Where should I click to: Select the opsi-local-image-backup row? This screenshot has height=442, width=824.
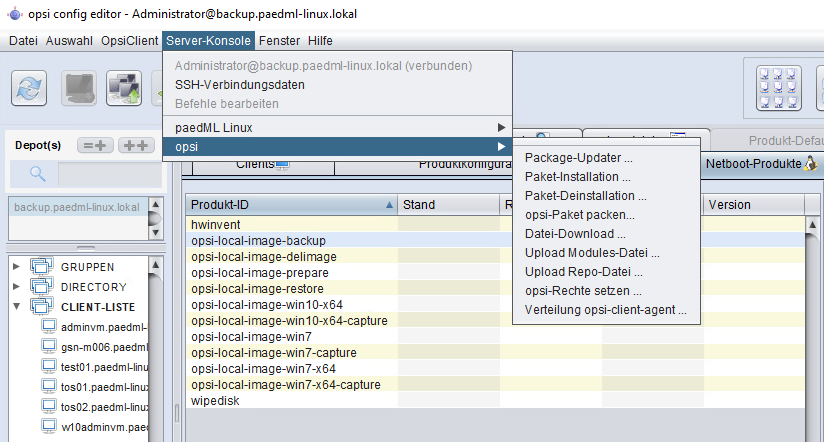[x=495, y=240]
